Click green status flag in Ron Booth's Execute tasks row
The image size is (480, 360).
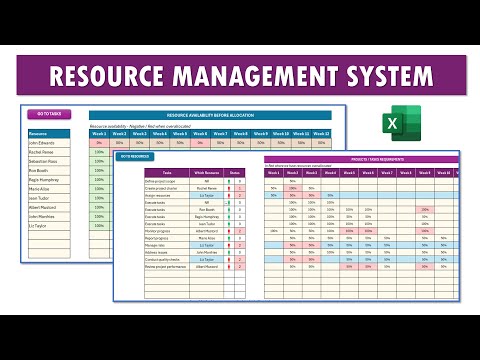point(229,210)
